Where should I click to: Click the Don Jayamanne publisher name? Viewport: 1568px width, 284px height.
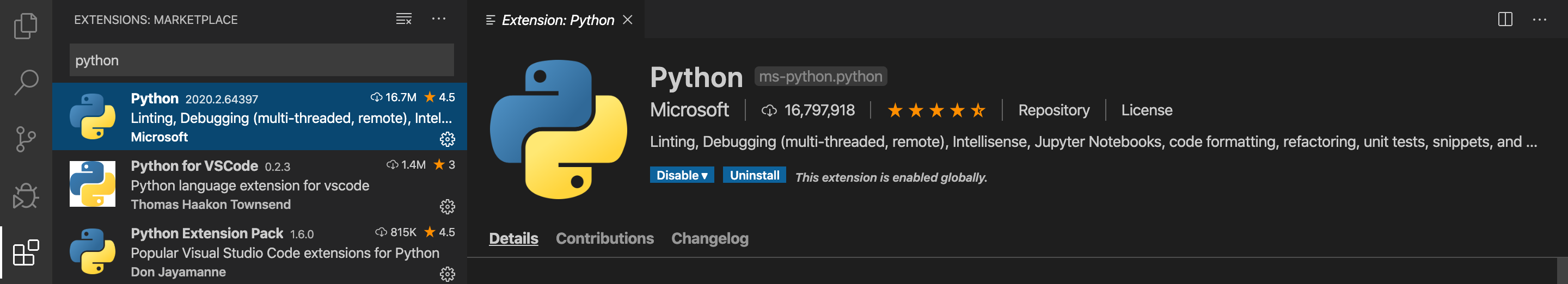[179, 273]
